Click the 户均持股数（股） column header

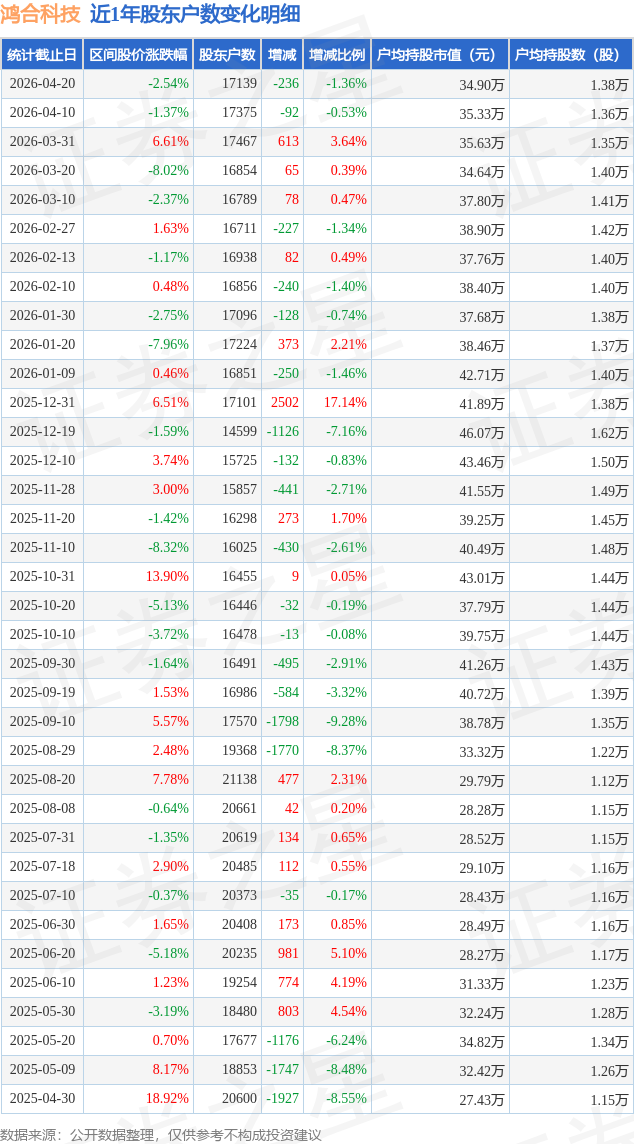coord(570,55)
